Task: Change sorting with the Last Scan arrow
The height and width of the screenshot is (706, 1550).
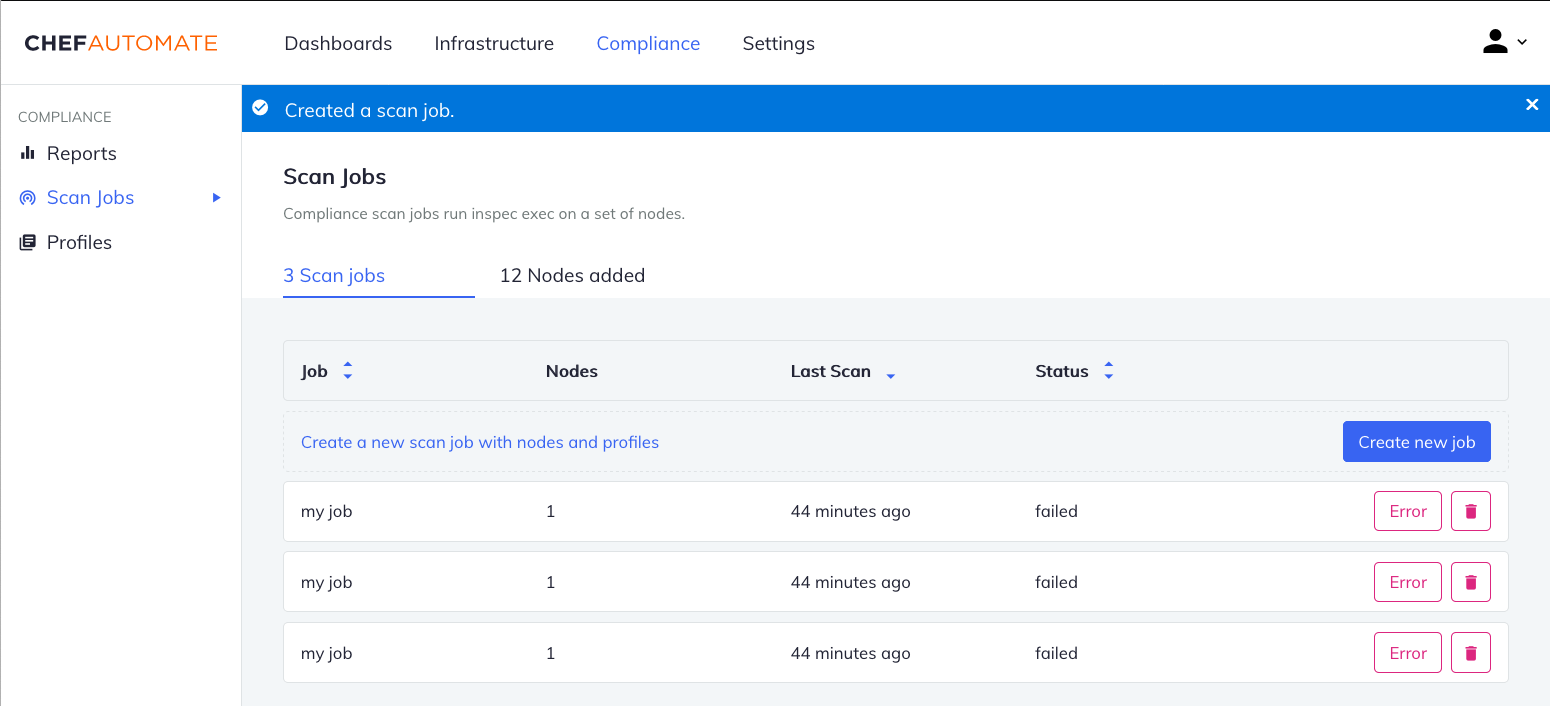Action: tap(890, 373)
